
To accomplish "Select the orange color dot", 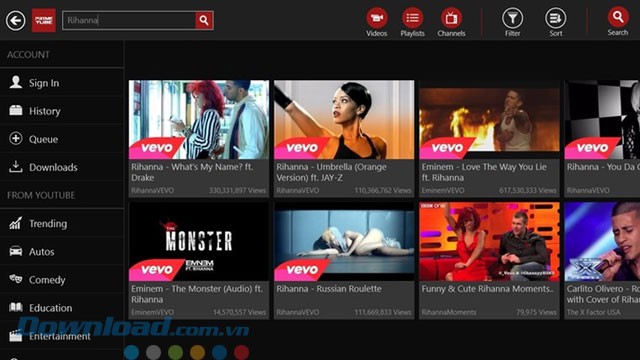I will click(x=198, y=352).
